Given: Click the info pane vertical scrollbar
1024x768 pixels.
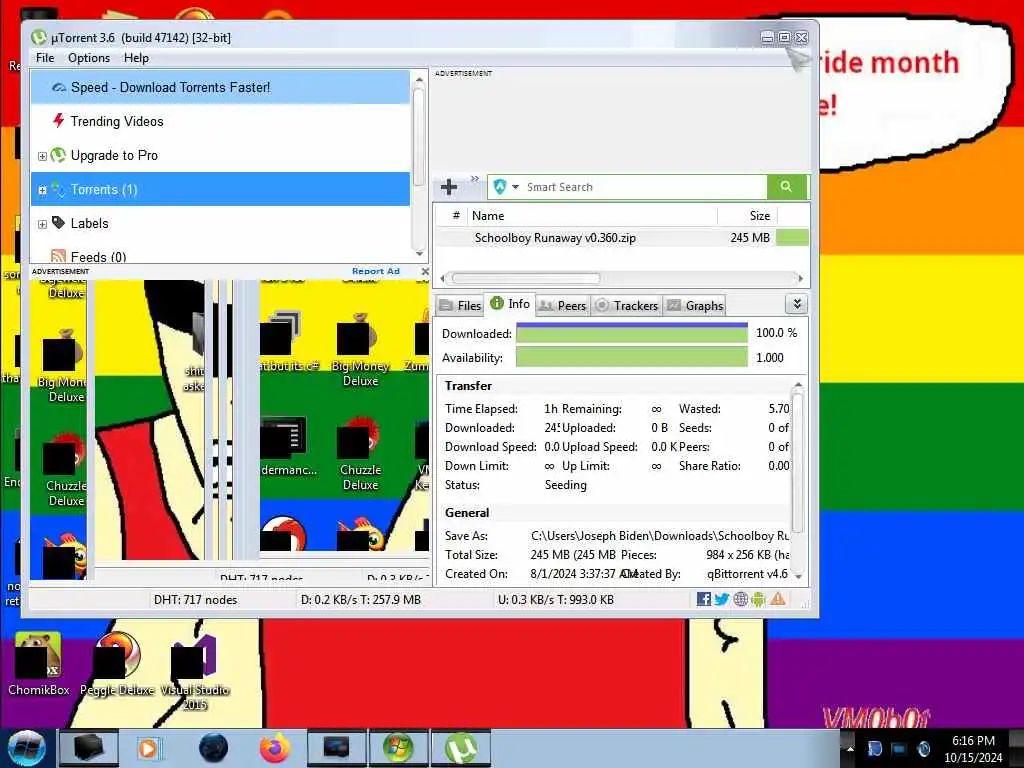Looking at the screenshot, I should click(x=797, y=460).
